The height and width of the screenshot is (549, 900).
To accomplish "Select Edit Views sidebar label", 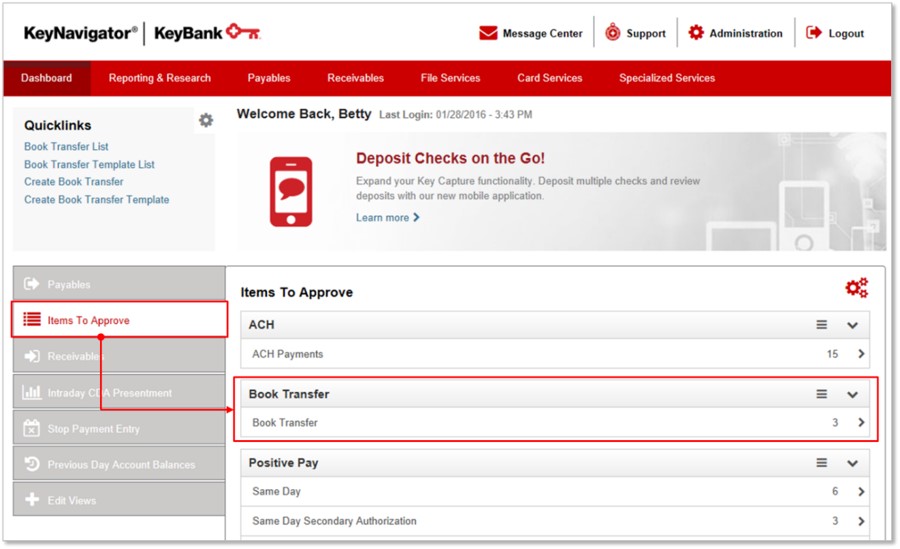I will pos(72,500).
